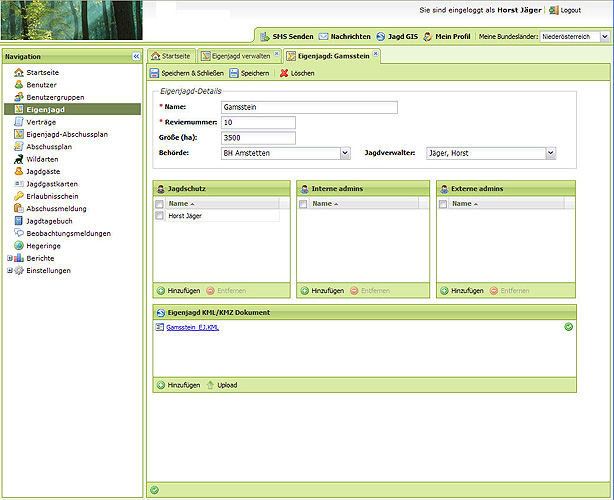
Task: Sort Interne admins by Name column
Action: point(364,204)
